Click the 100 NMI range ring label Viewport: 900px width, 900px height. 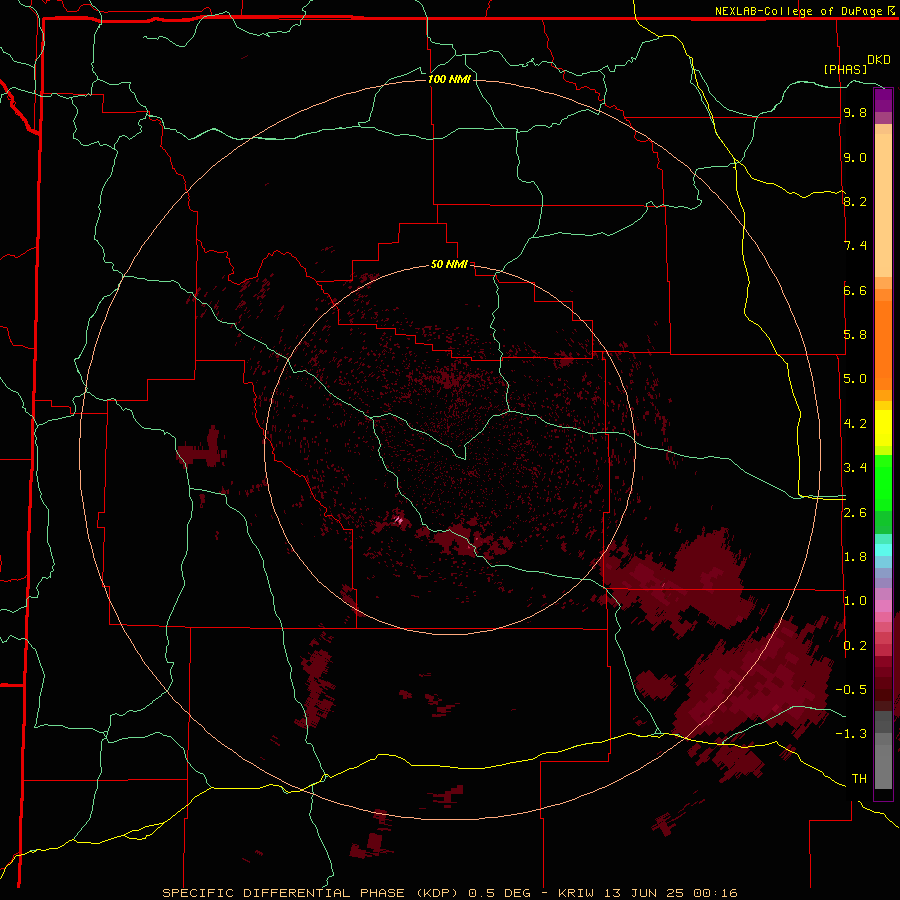tap(449, 79)
